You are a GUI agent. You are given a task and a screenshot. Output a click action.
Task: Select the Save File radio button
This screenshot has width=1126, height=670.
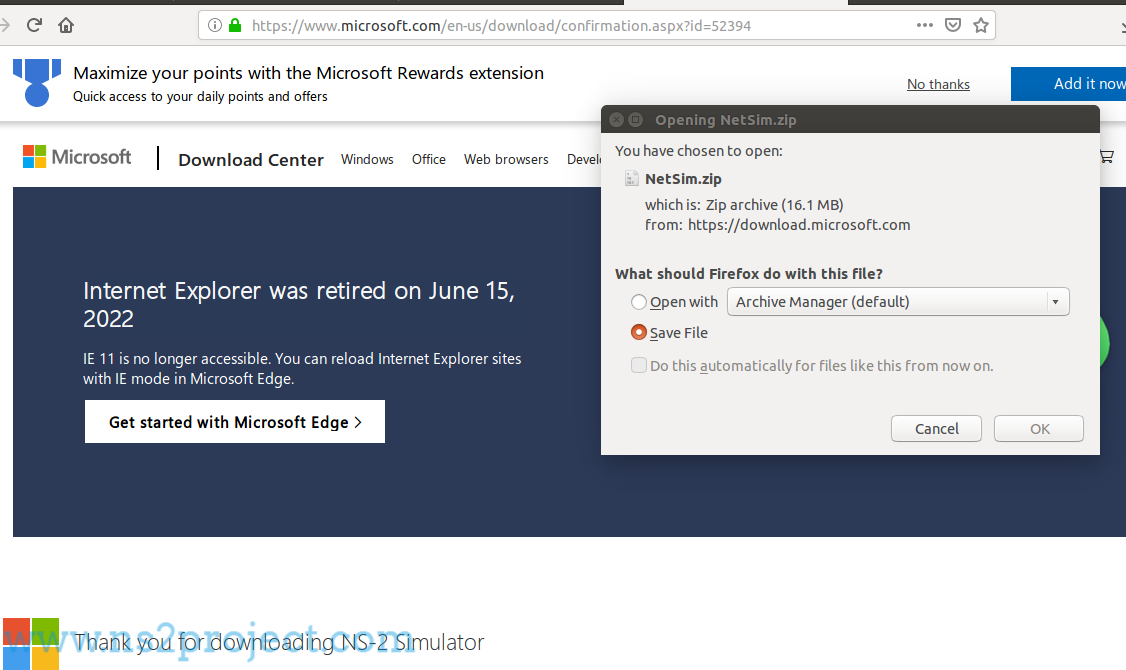tap(638, 332)
